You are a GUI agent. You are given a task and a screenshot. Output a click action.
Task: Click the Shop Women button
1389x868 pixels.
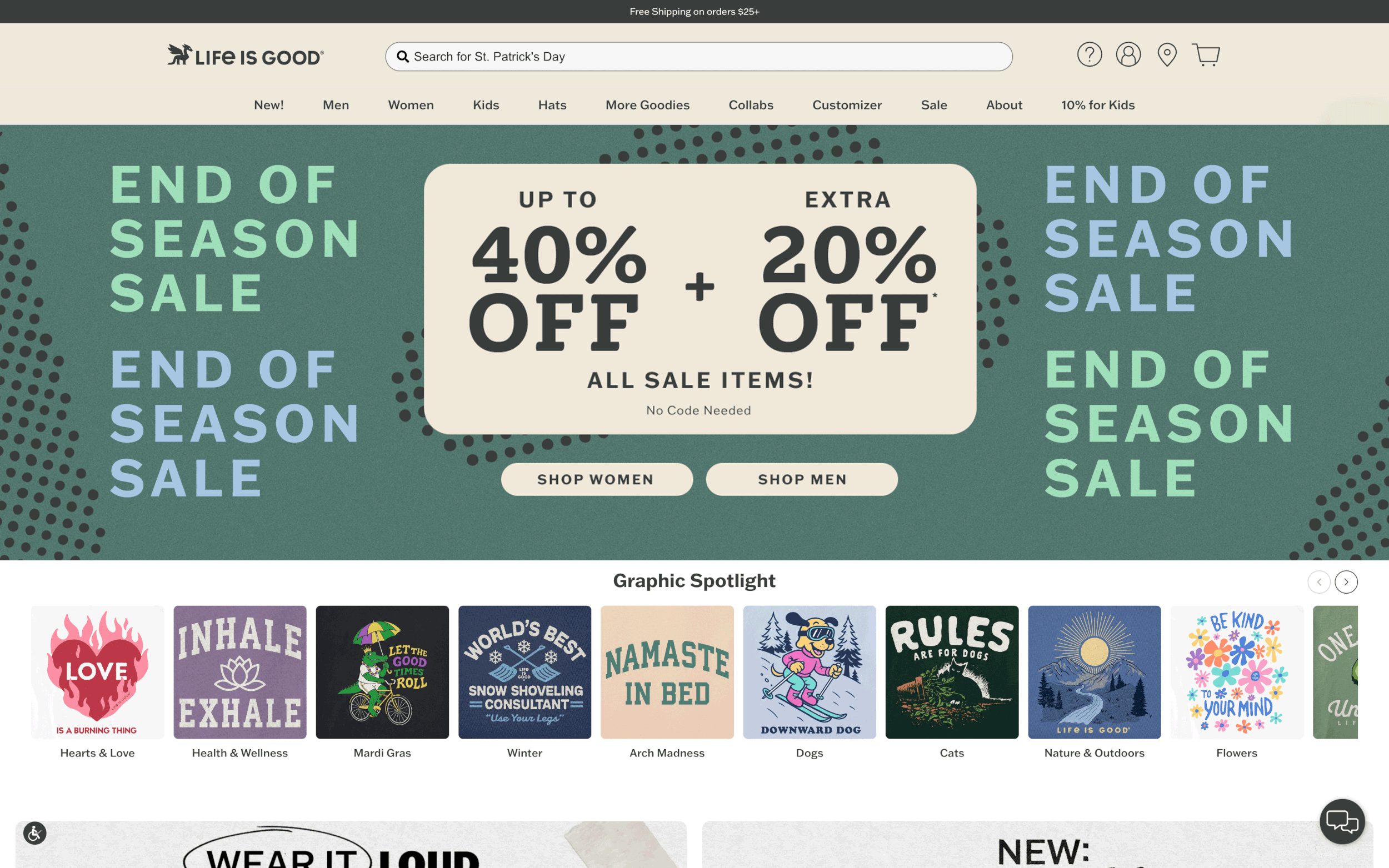597,479
